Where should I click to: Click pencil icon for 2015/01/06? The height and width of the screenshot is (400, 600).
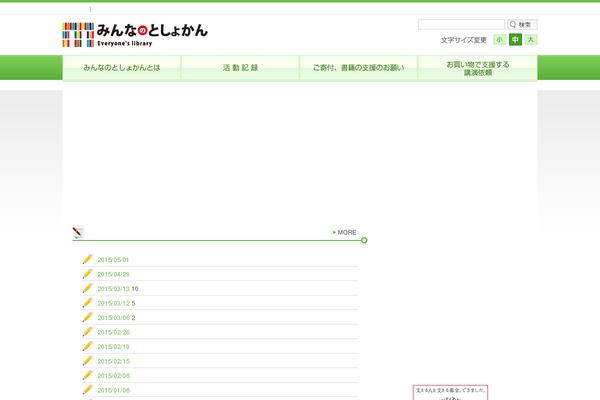point(87,390)
